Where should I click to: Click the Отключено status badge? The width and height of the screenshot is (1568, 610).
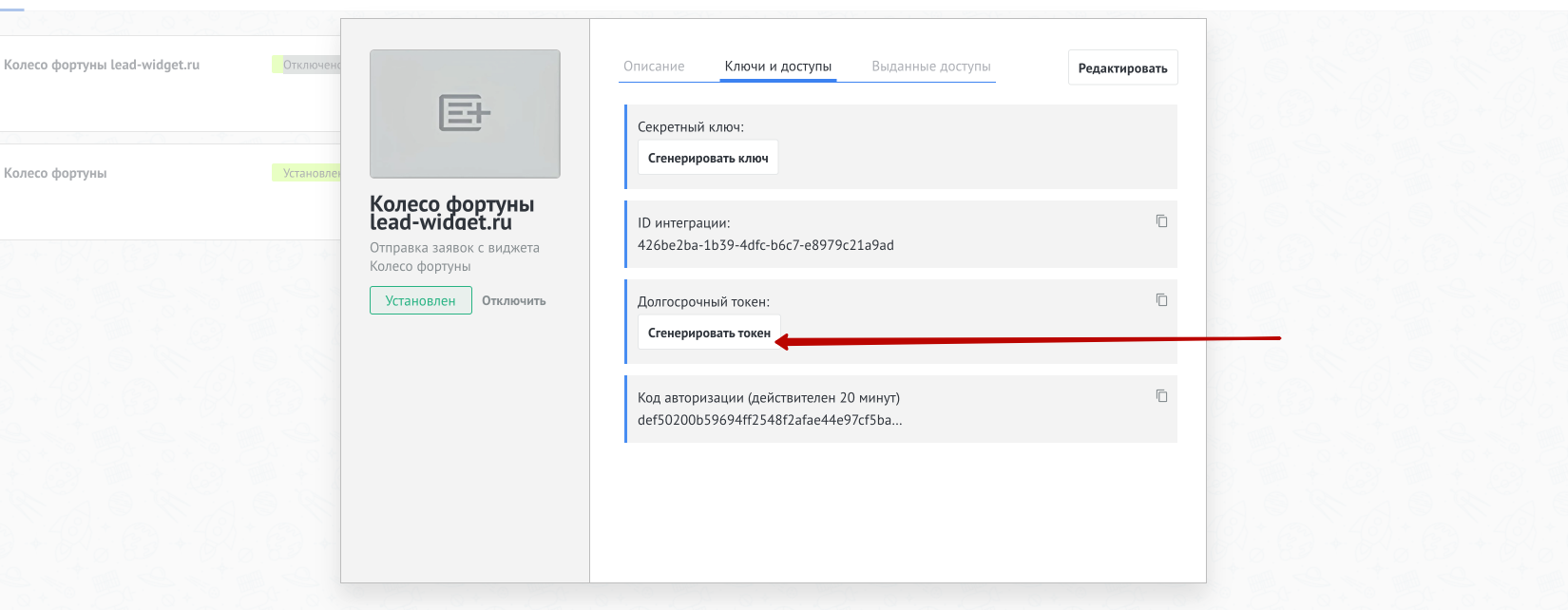(x=307, y=65)
